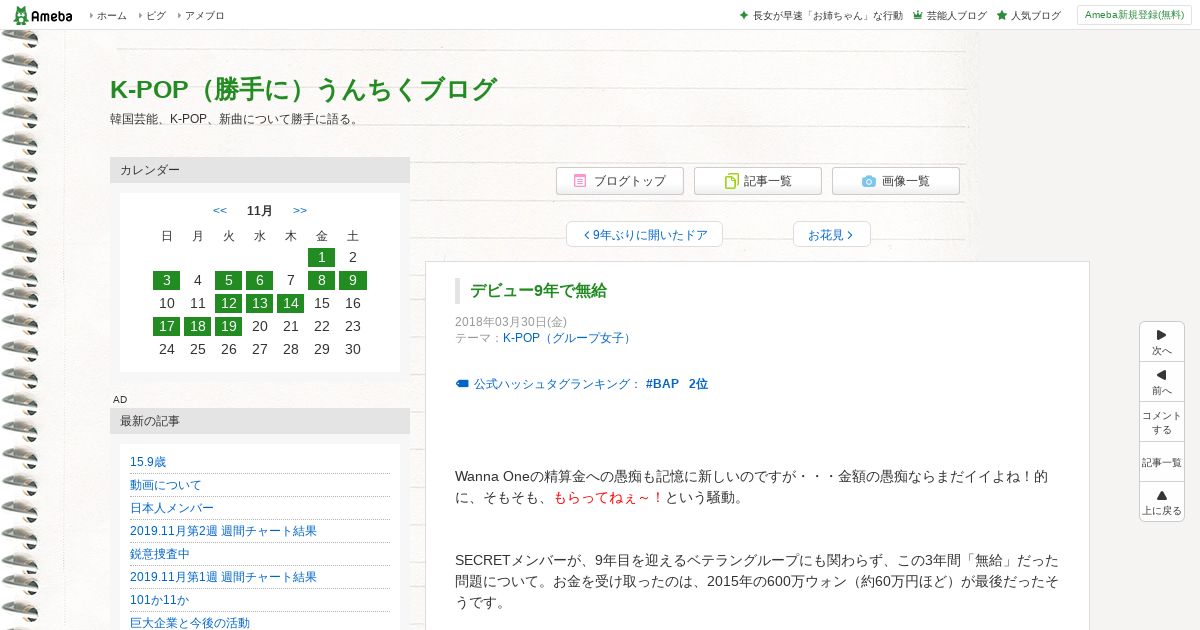
Task: Click 上に戻る back-to-top button
Action: pyautogui.click(x=1162, y=502)
